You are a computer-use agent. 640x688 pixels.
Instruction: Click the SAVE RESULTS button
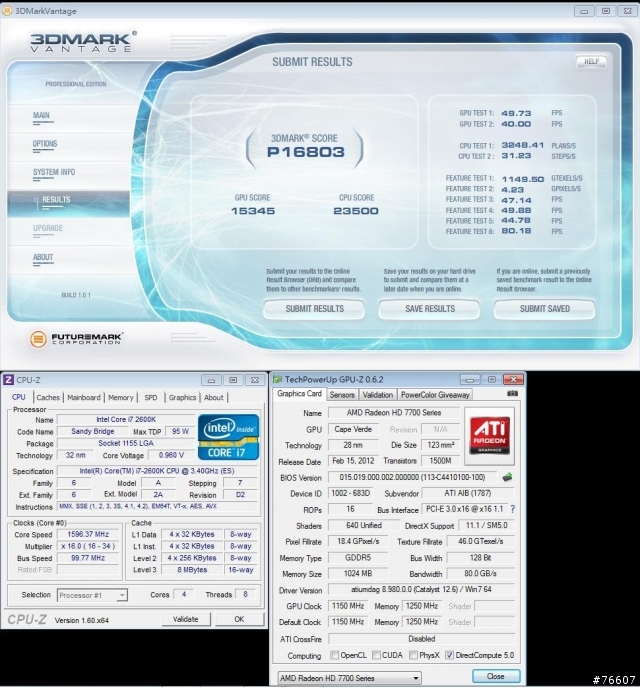(x=429, y=309)
